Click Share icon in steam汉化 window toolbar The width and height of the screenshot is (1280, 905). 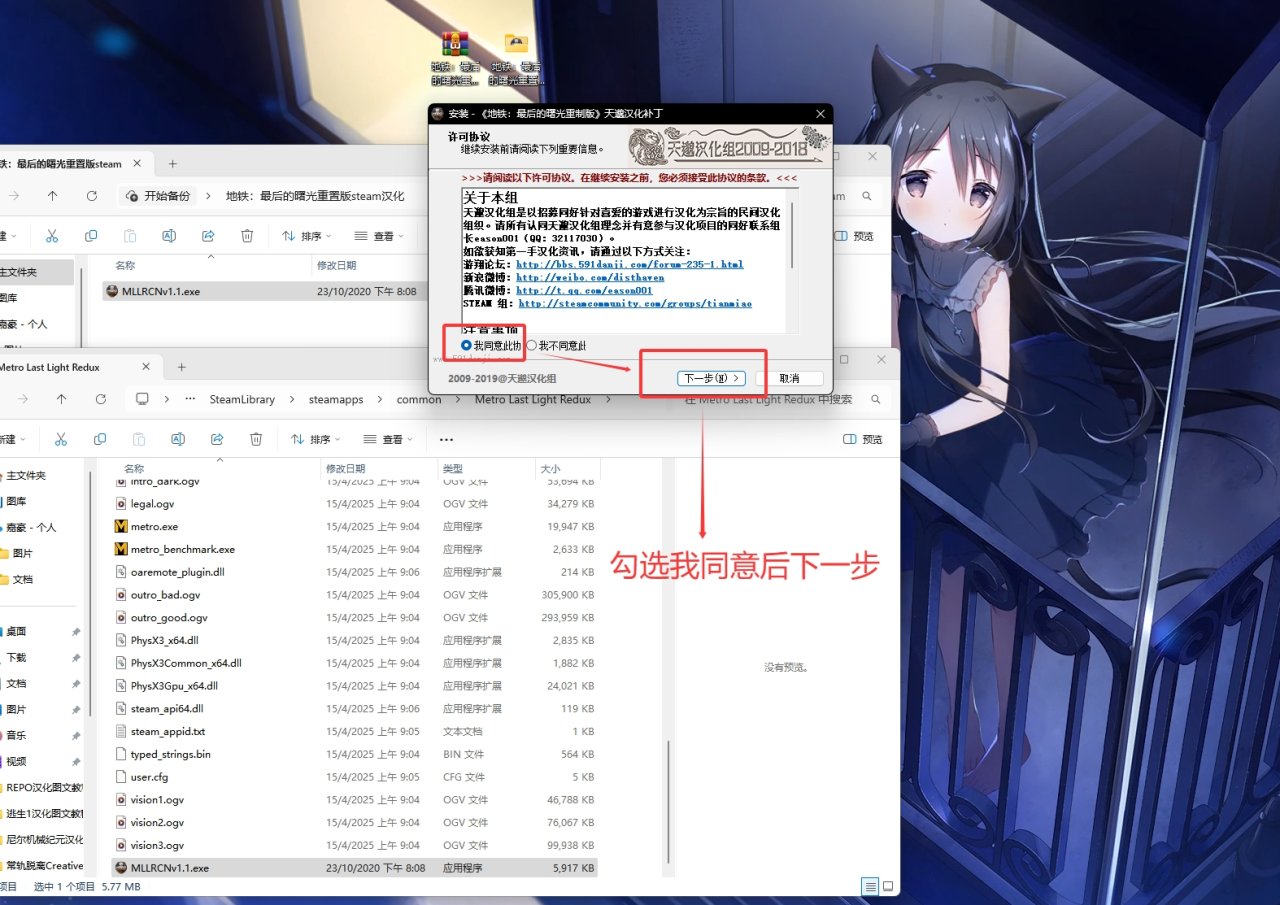[x=208, y=236]
